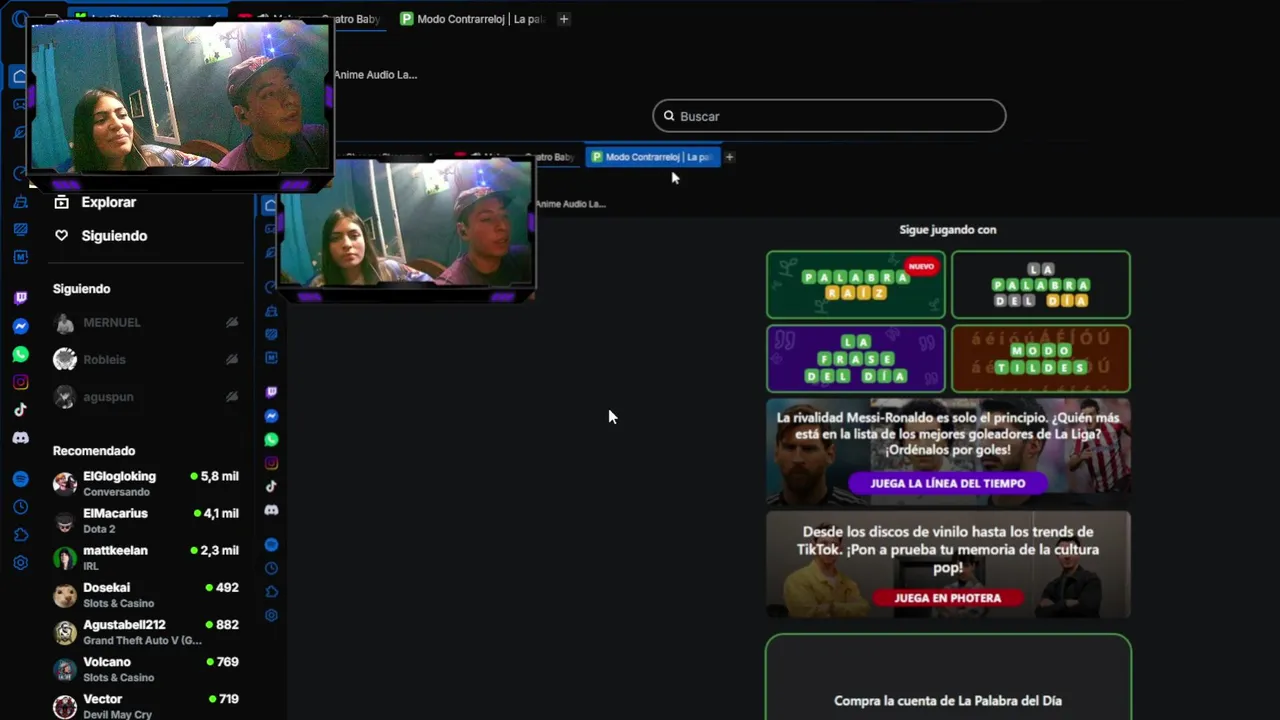
Task: Click the home icon in outer sidebar
Action: (19, 76)
